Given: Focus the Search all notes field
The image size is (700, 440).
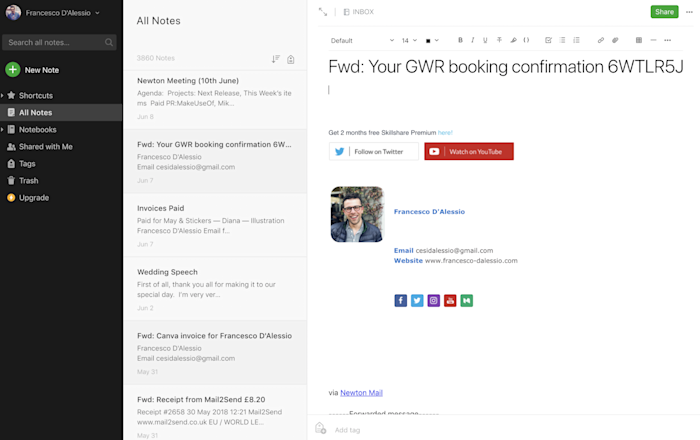Looking at the screenshot, I should point(59,42).
